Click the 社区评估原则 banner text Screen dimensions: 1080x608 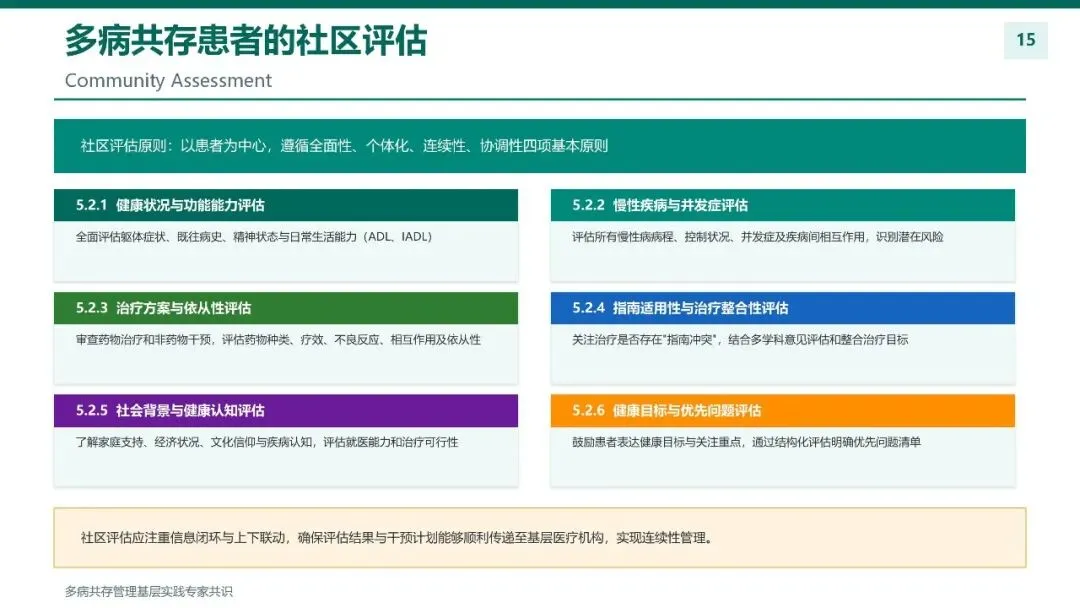344,145
